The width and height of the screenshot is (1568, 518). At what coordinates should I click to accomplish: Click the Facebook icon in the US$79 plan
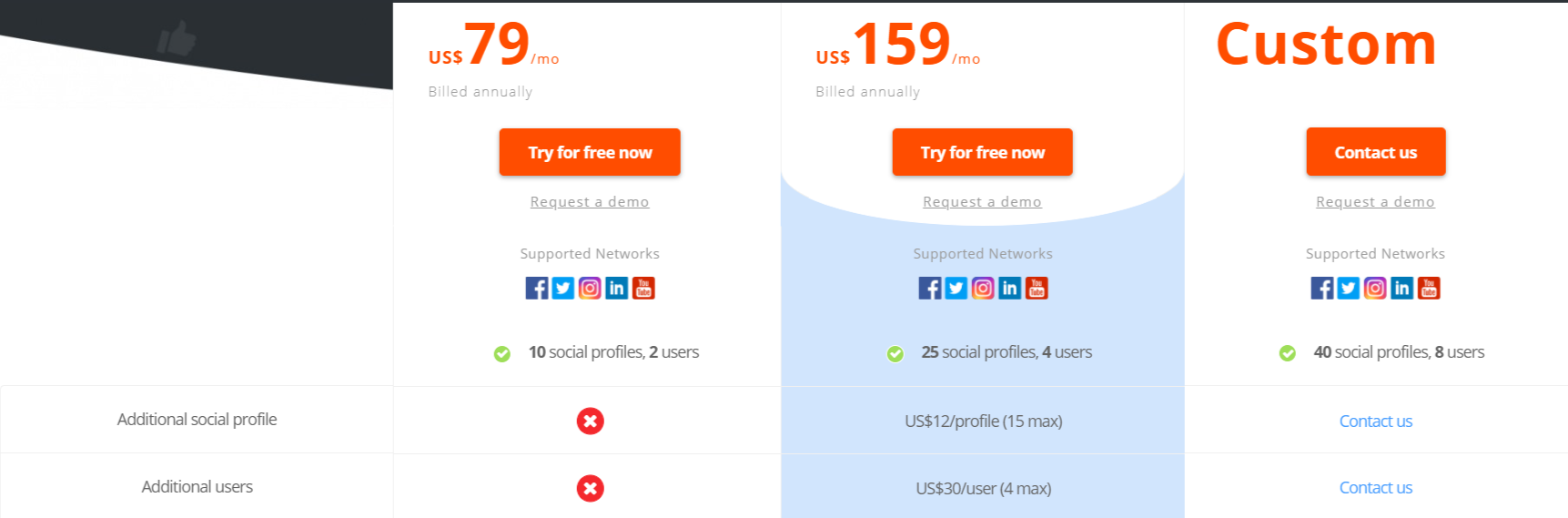[537, 289]
